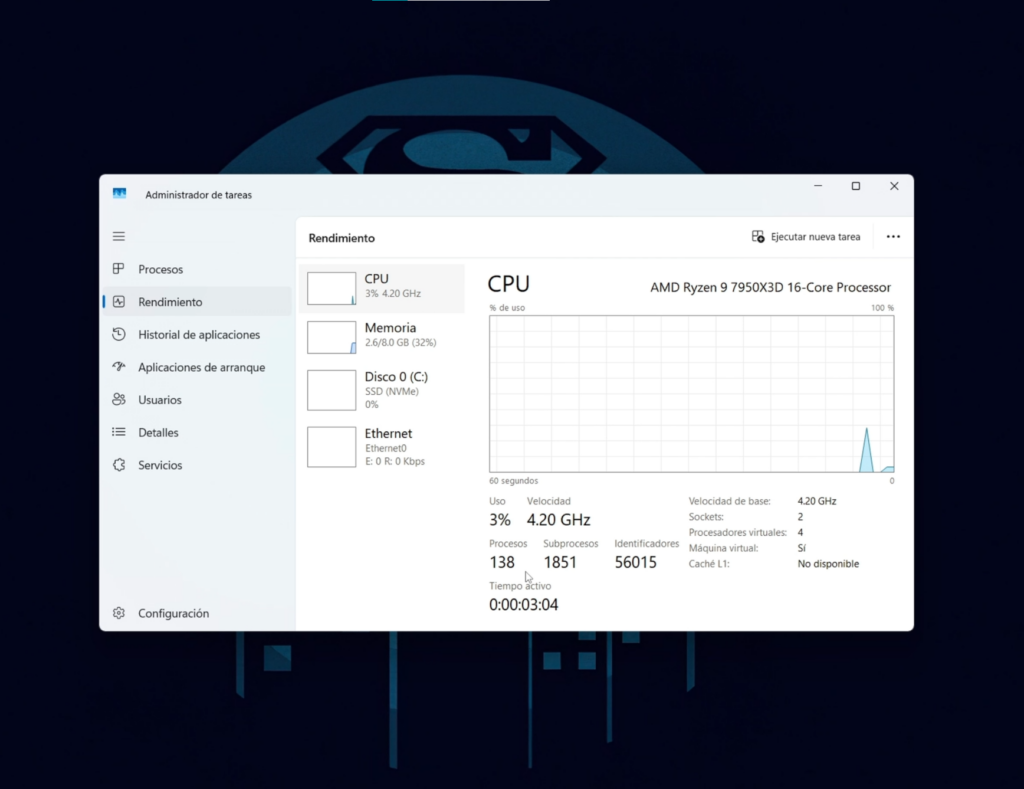The image size is (1024, 789).
Task: Click the CPU usage graph area
Action: click(690, 393)
